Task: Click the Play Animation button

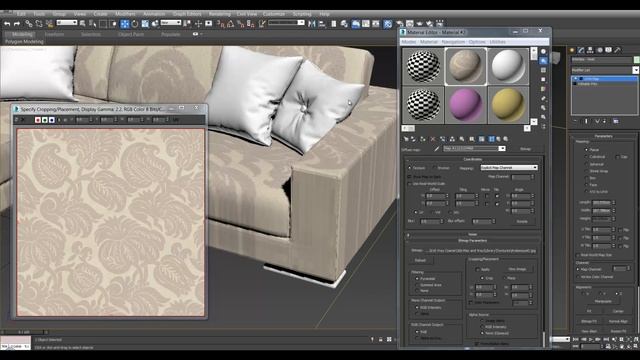Action: pos(591,339)
